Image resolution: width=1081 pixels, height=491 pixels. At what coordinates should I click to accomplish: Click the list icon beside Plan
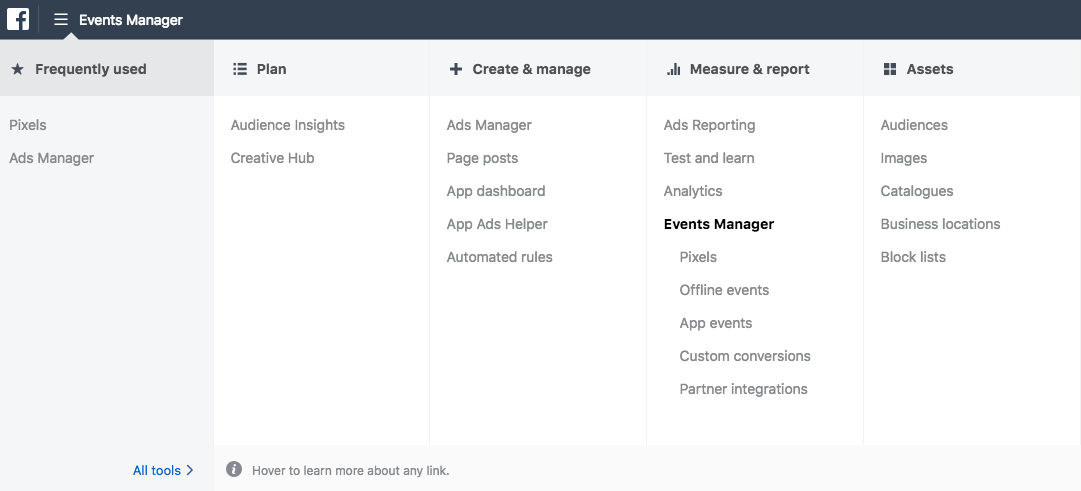click(239, 69)
